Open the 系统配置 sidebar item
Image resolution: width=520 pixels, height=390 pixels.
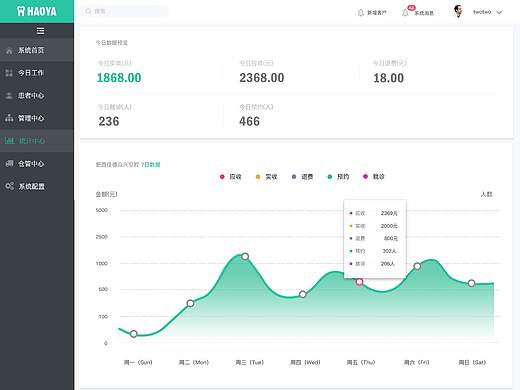click(x=37, y=186)
